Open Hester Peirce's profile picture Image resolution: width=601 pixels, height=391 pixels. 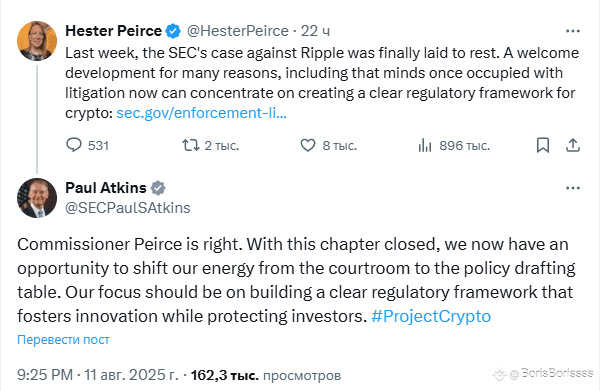pyautogui.click(x=37, y=41)
